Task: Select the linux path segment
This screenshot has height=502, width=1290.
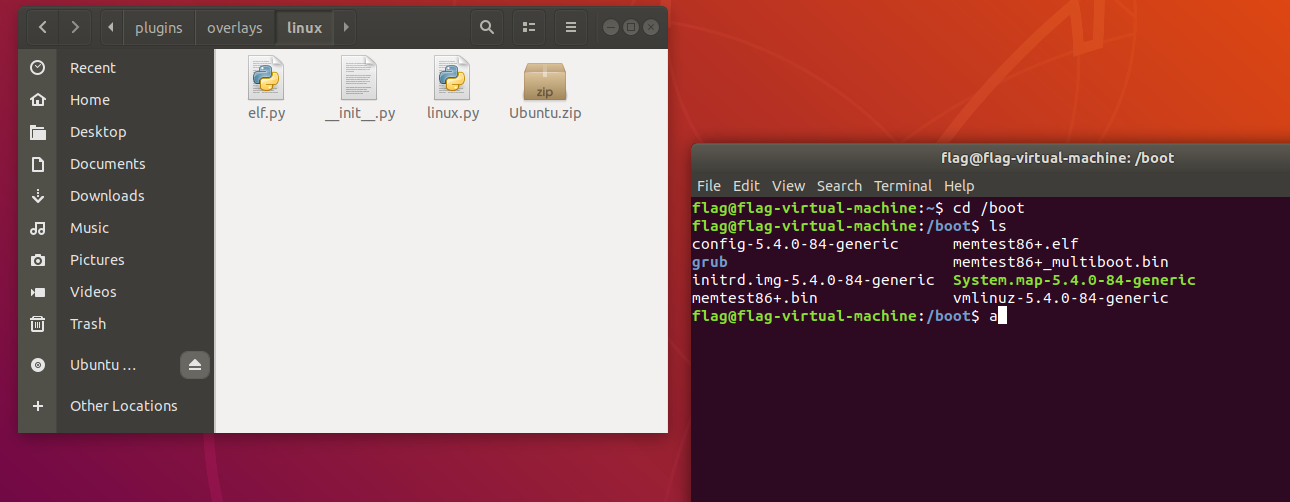Action: click(305, 27)
